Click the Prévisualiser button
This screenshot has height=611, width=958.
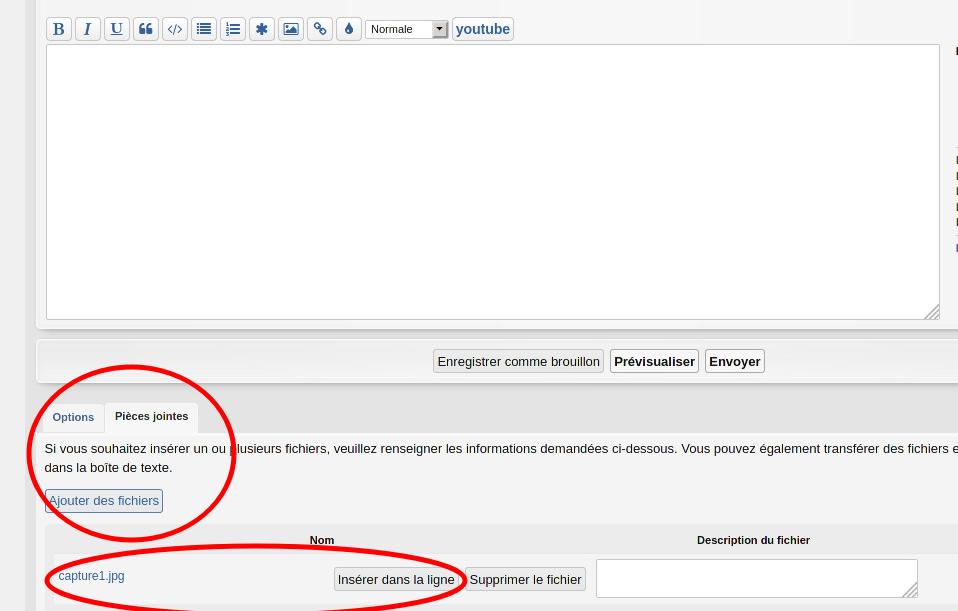654,361
